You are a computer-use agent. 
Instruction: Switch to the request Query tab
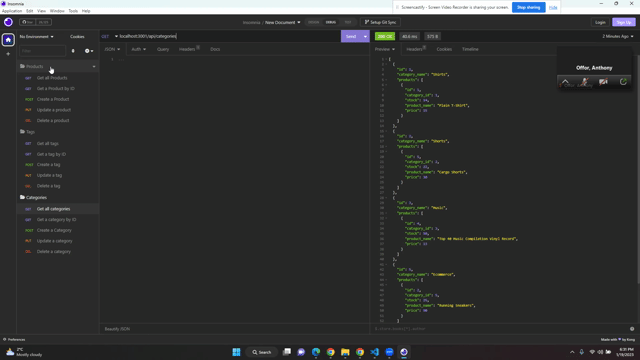click(x=163, y=49)
